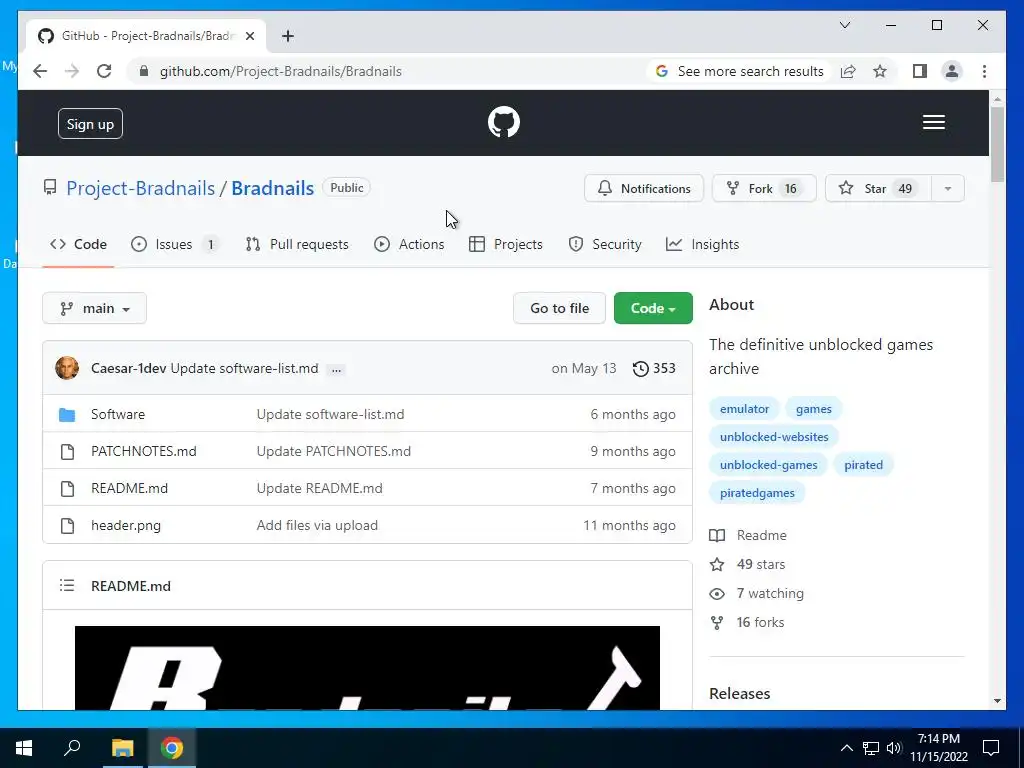1024x768 pixels.
Task: Open the Star lists dropdown arrow
Action: coord(948,189)
